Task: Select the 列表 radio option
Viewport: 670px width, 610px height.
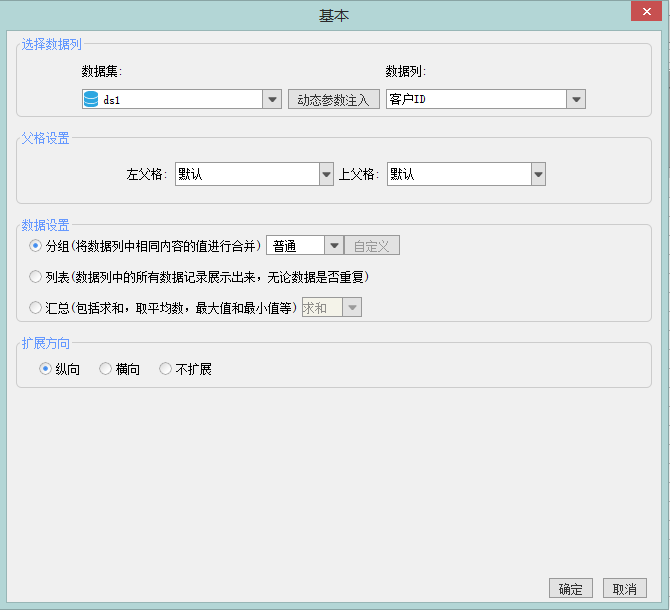Action: point(35,277)
